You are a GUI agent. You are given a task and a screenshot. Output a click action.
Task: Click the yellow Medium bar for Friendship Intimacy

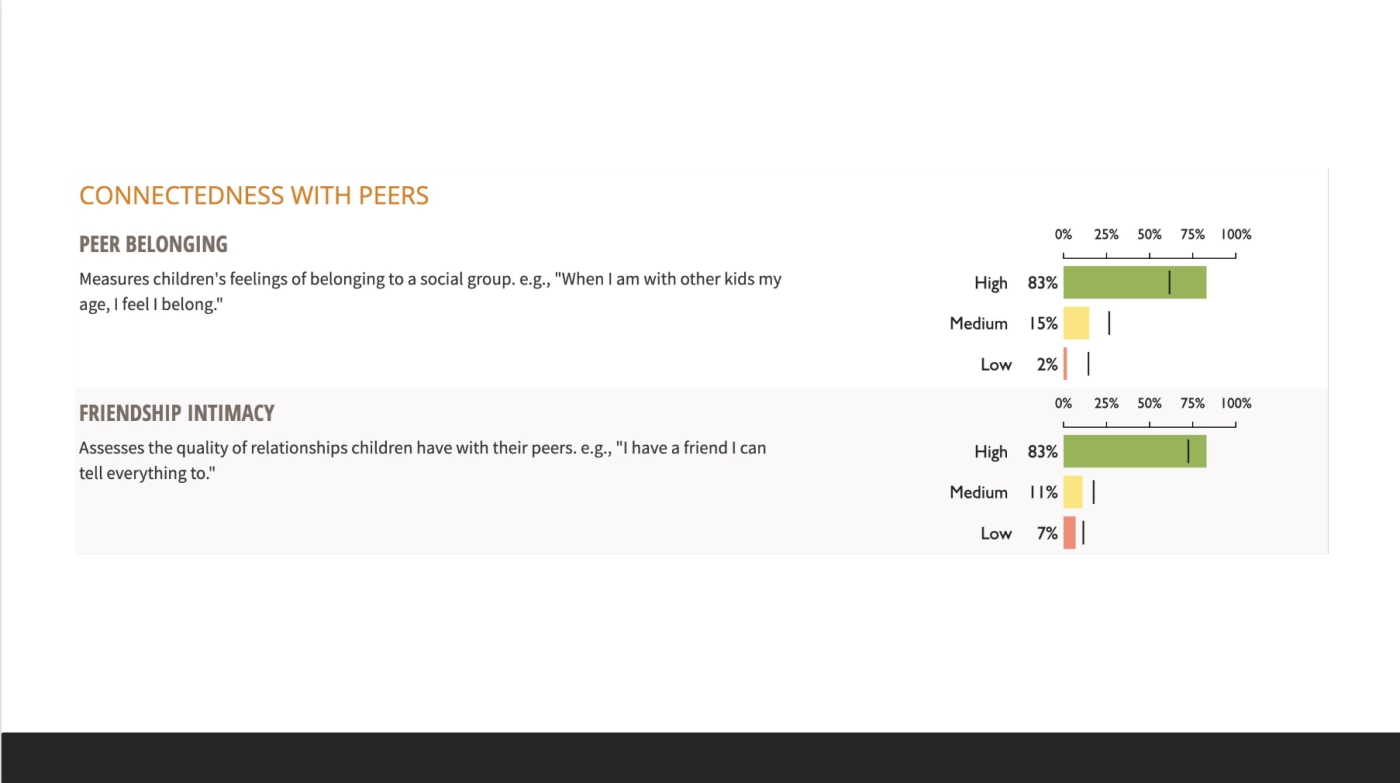(1073, 492)
